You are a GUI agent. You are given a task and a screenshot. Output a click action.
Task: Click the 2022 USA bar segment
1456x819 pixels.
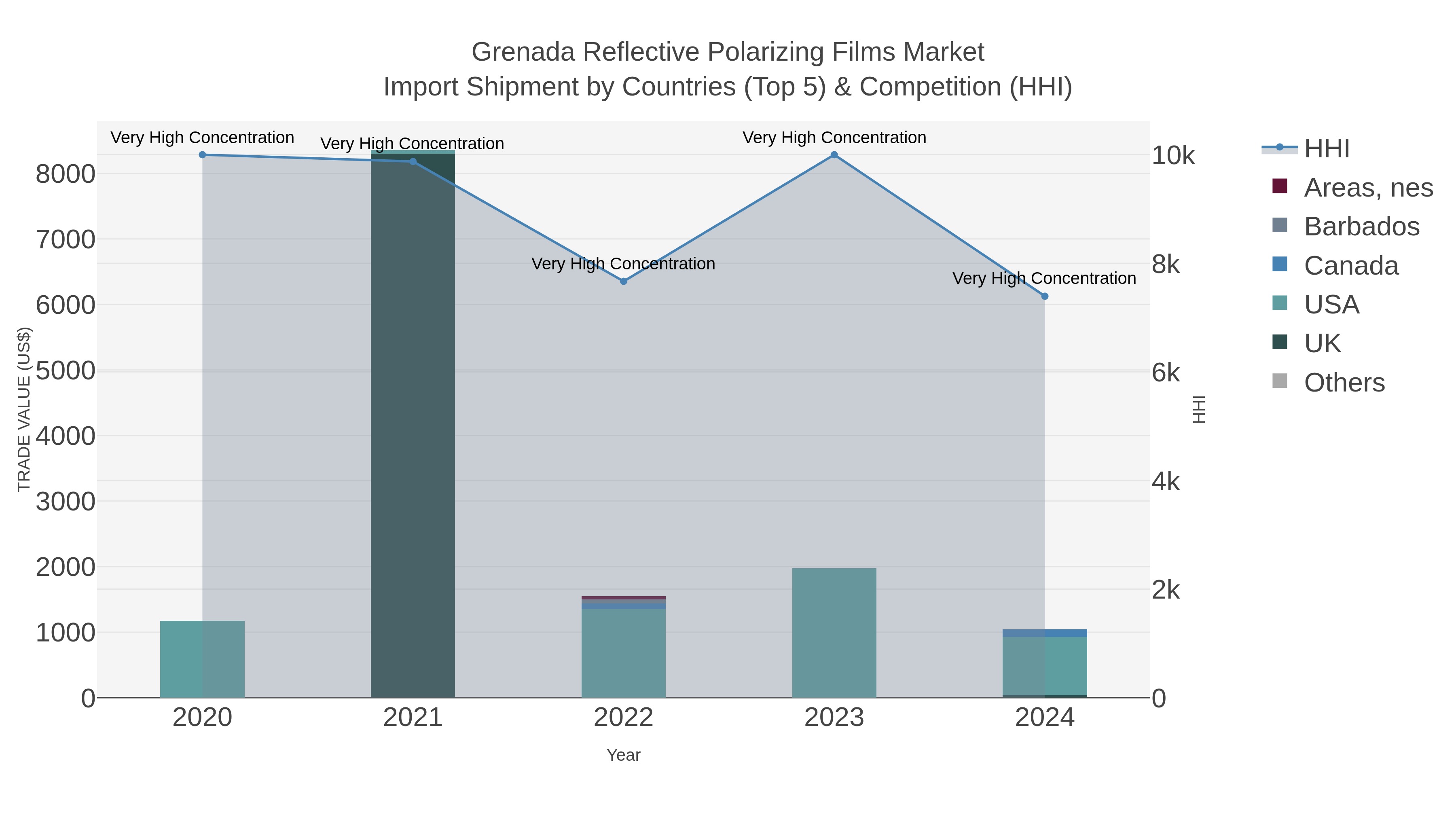[623, 653]
